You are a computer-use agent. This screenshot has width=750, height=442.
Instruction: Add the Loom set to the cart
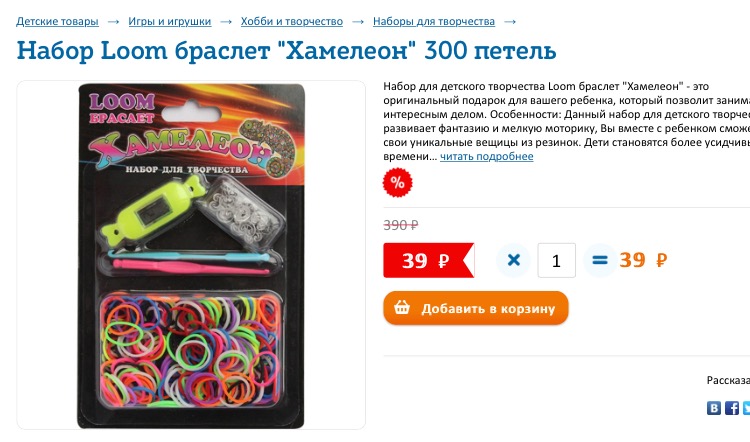pyautogui.click(x=476, y=308)
